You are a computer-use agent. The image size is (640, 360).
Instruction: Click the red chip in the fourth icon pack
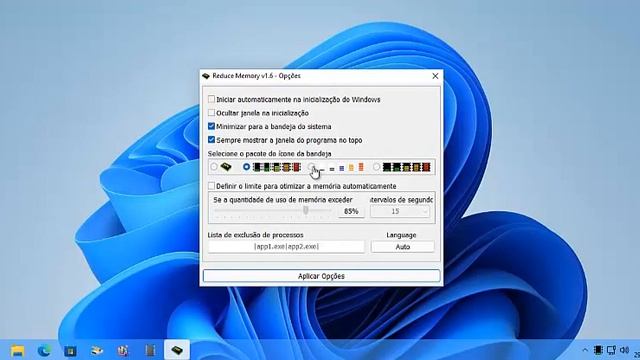click(426, 167)
